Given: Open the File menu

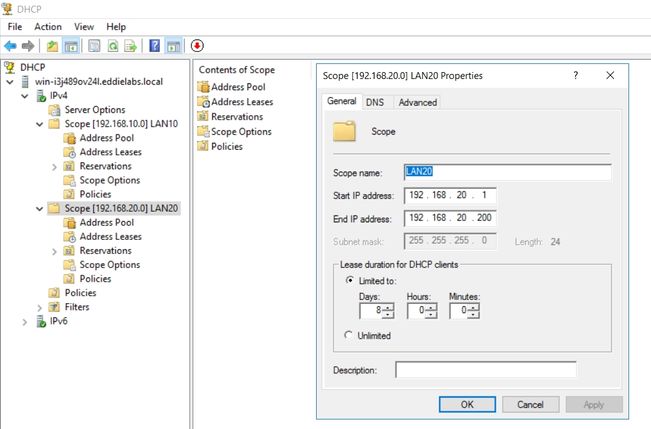Looking at the screenshot, I should click(x=15, y=27).
